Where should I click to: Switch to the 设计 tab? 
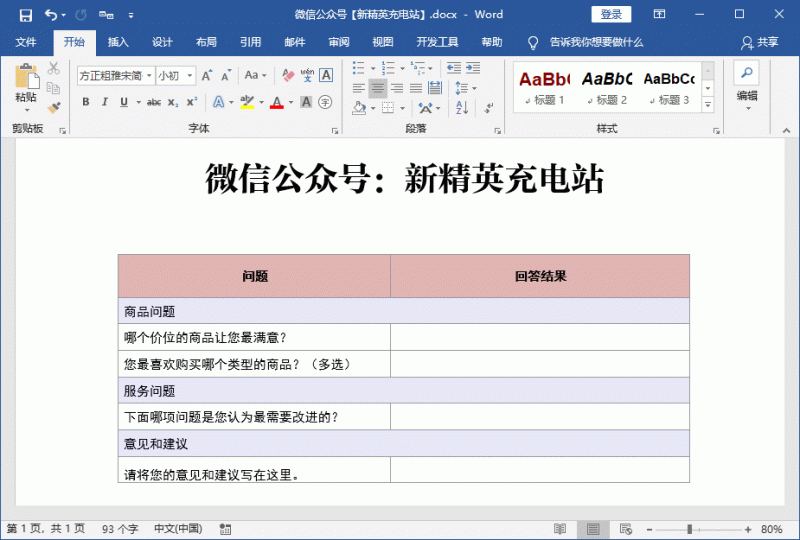(x=162, y=42)
